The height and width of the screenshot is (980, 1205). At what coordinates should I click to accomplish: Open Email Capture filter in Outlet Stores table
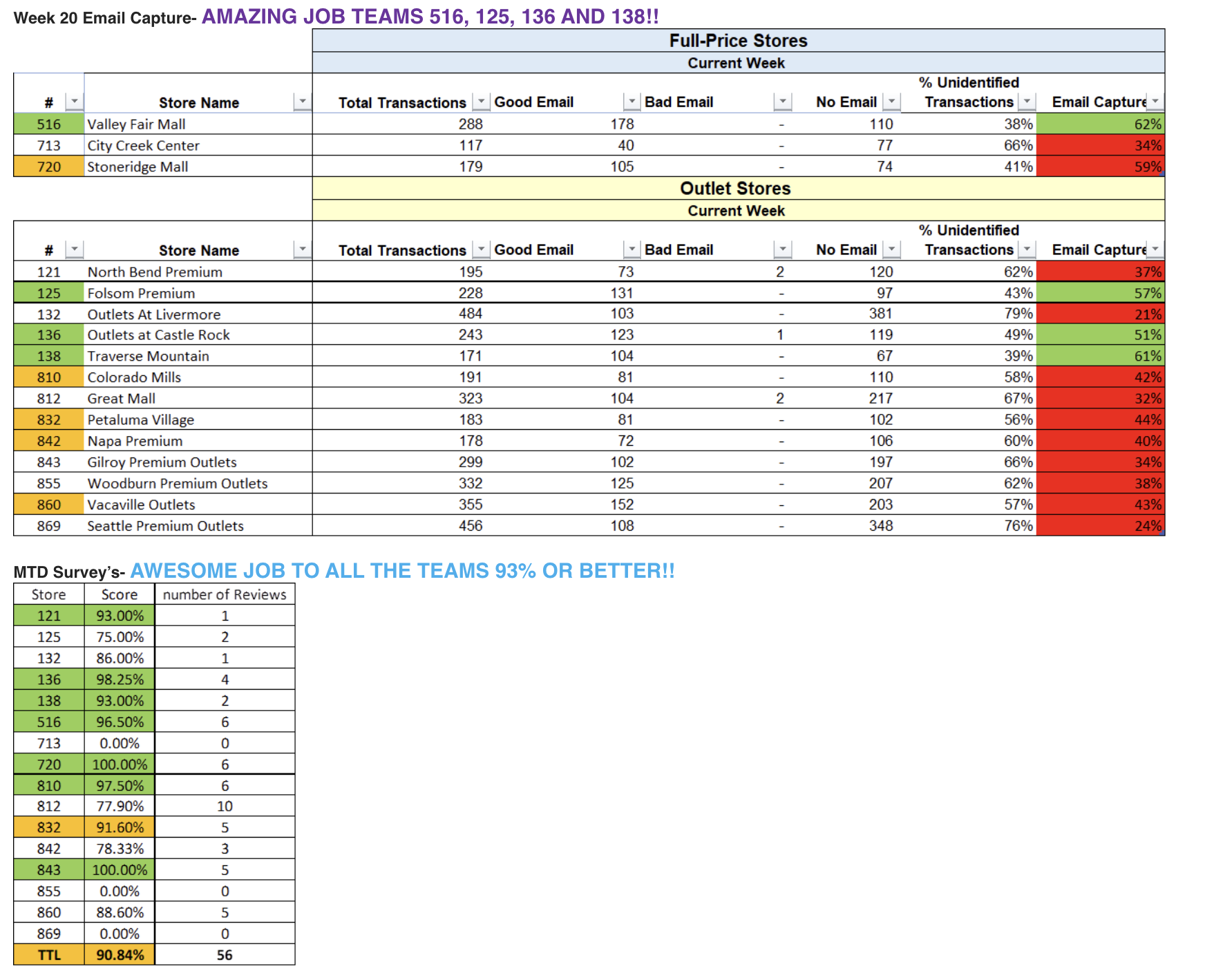click(1155, 249)
